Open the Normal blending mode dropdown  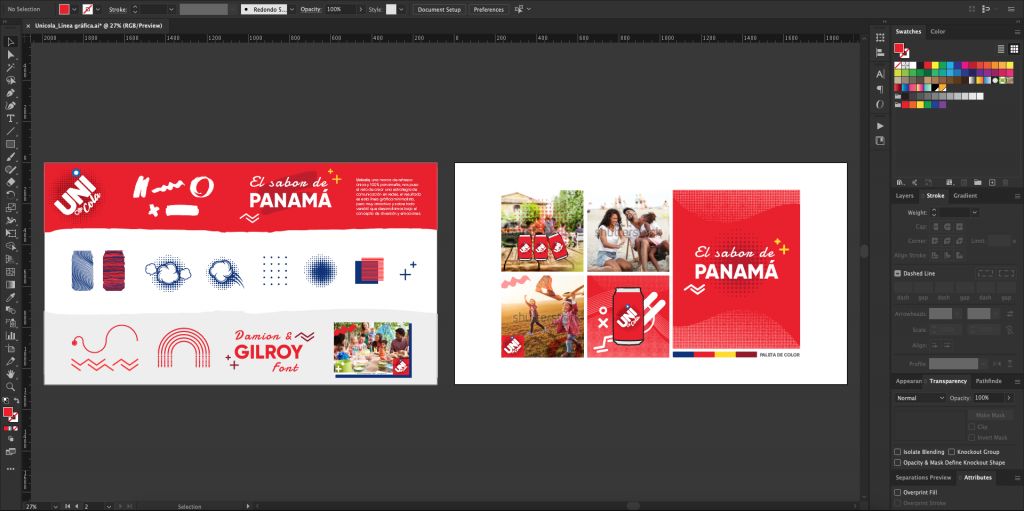tap(920, 397)
